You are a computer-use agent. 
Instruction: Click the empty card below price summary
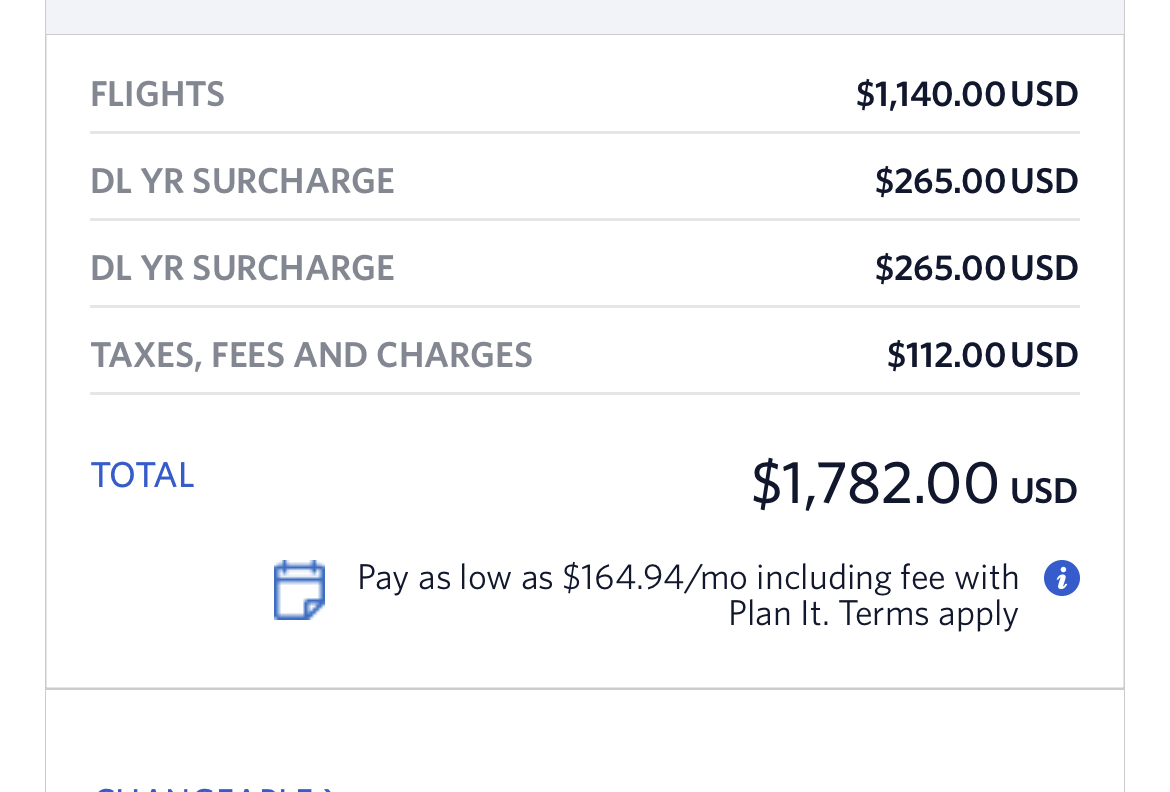click(585, 738)
